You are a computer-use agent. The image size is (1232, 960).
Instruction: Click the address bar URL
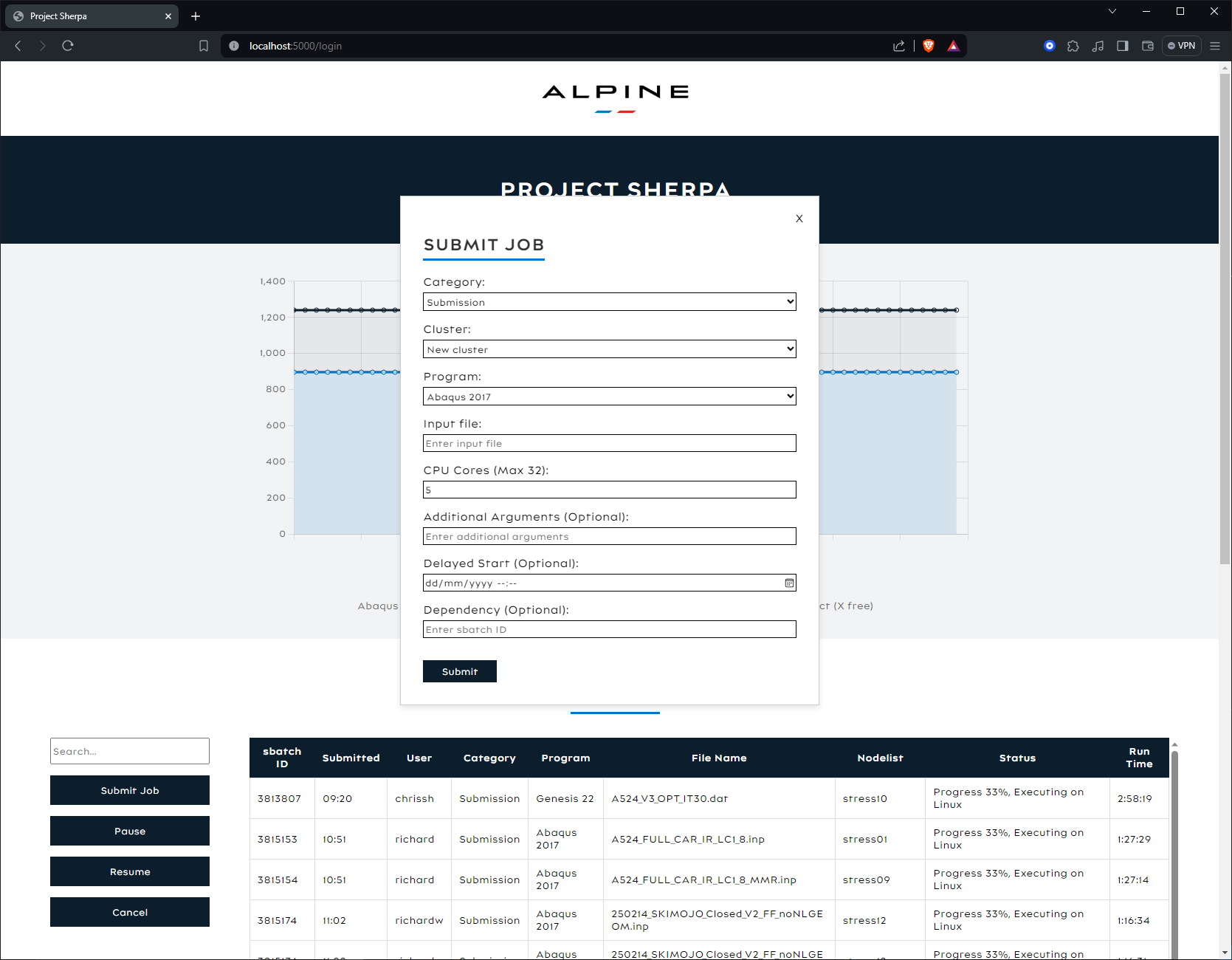click(295, 46)
